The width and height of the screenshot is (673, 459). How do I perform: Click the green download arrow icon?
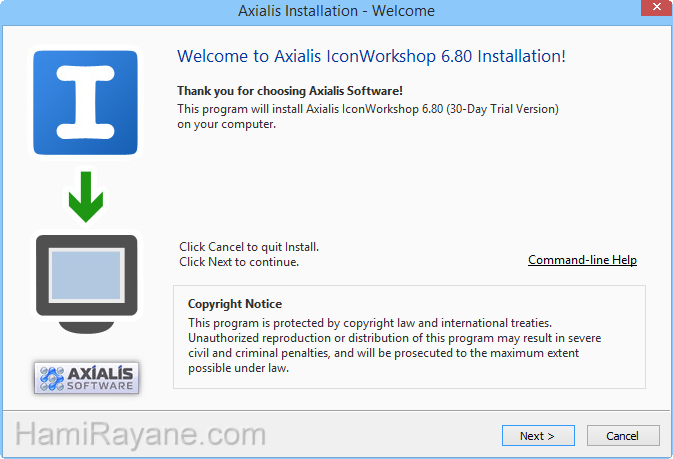point(86,197)
